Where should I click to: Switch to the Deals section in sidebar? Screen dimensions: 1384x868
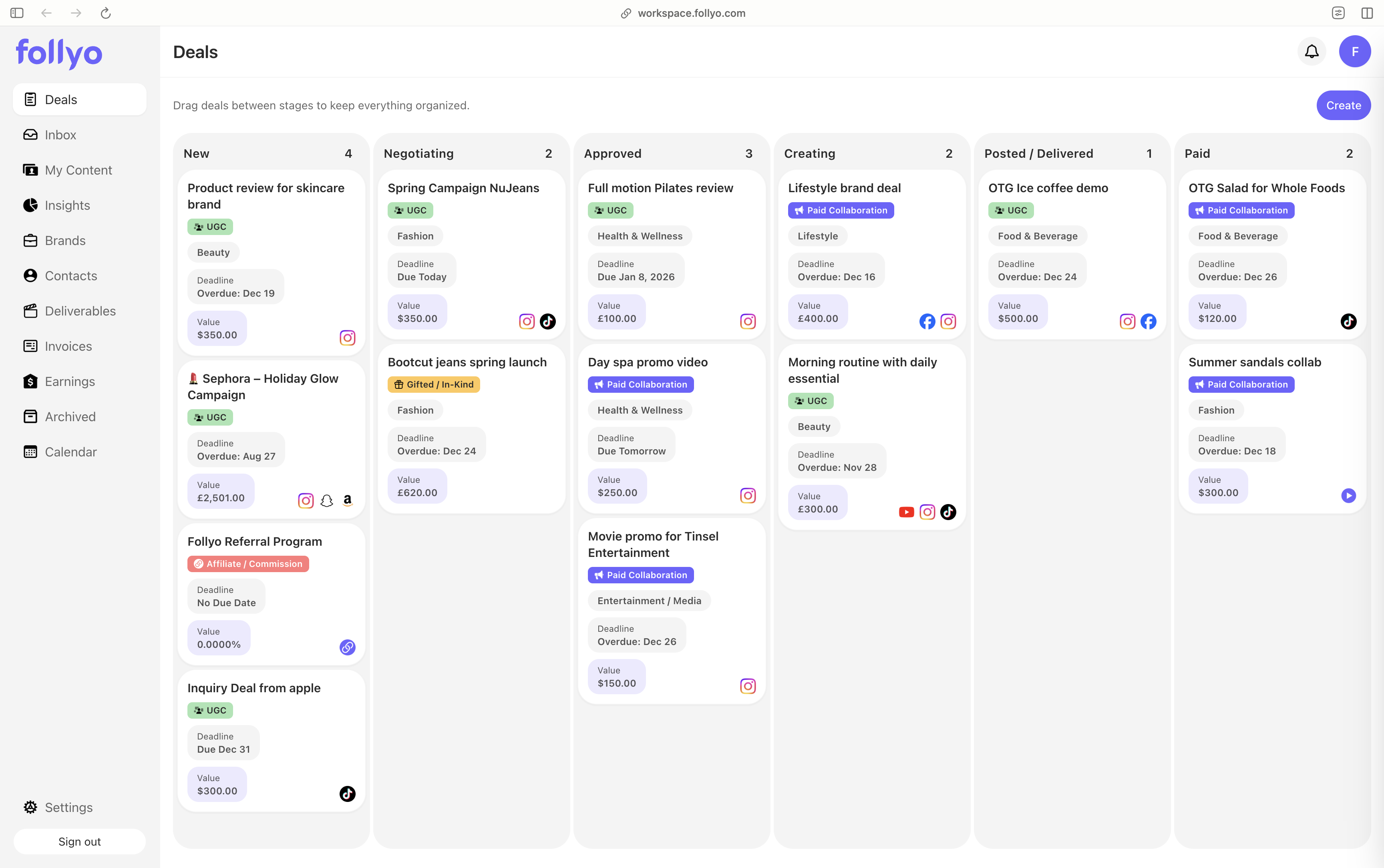coord(61,99)
